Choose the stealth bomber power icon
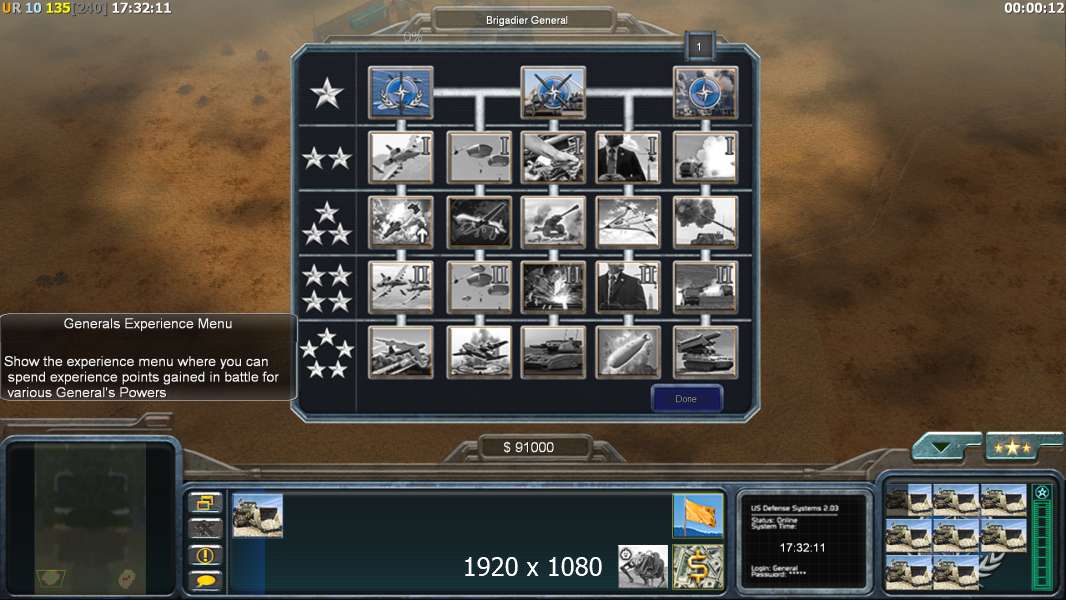Viewport: 1066px width, 600px height. tap(627, 222)
